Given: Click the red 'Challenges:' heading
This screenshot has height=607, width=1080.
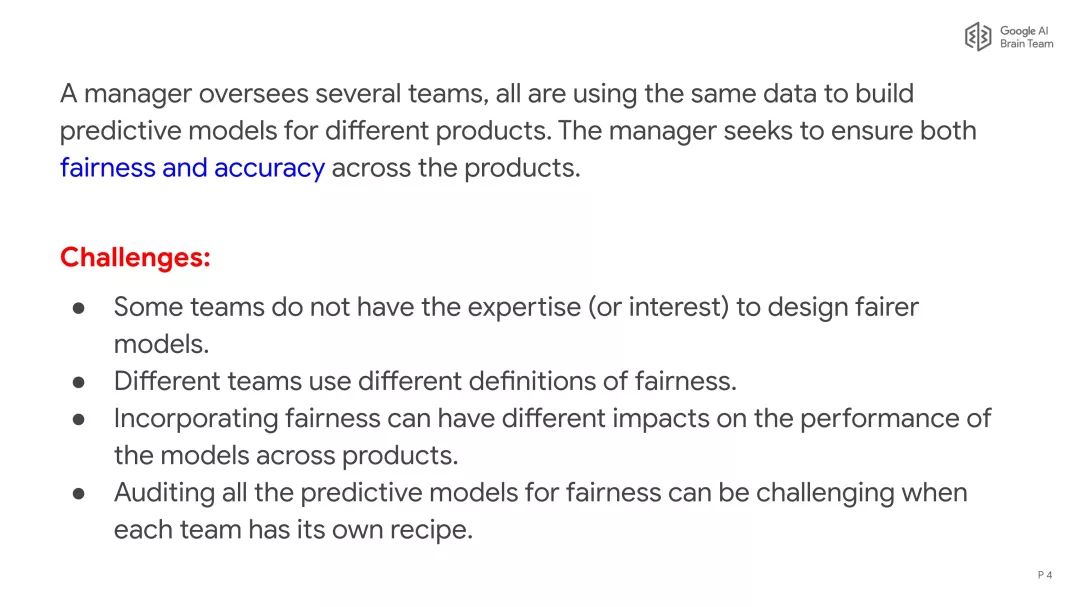Looking at the screenshot, I should click(x=135, y=257).
